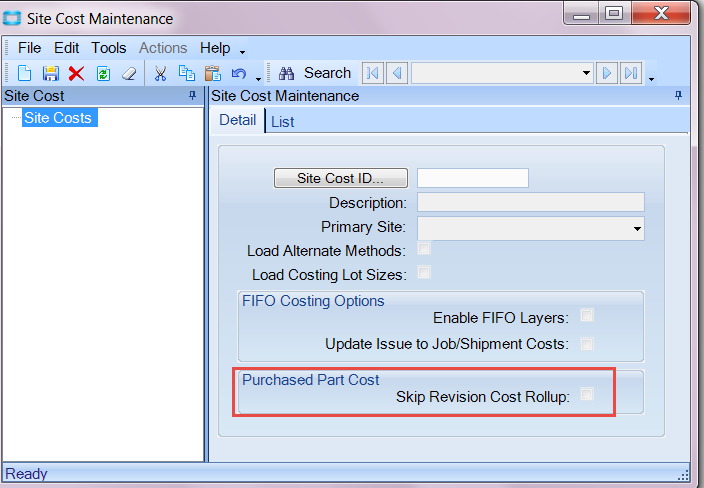Toggle Update Issue to Job/Shipment Costs
The height and width of the screenshot is (488, 704).
click(x=587, y=344)
